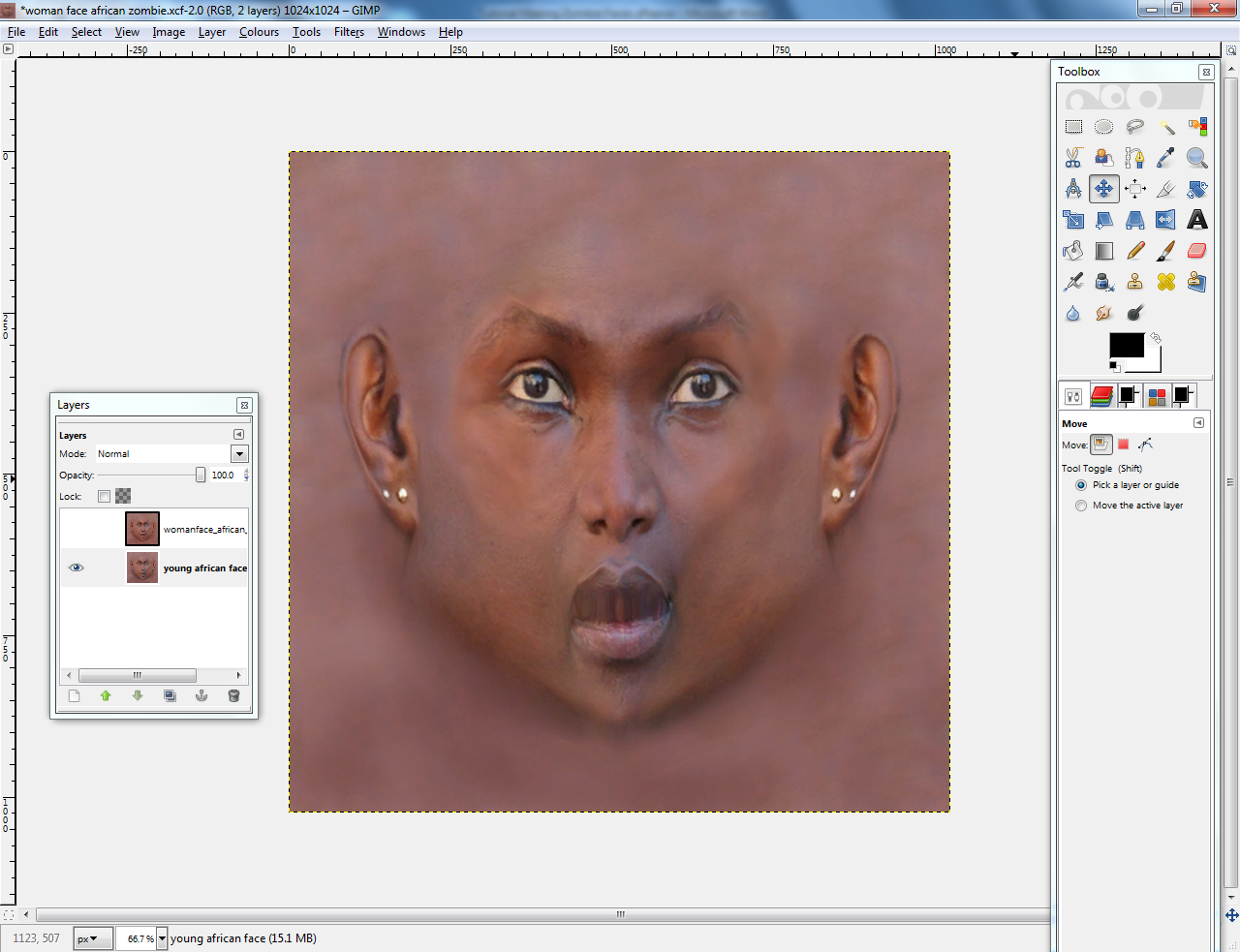Select the Blur/Sharpen droplet tool
This screenshot has width=1240, height=952.
pos(1073,313)
